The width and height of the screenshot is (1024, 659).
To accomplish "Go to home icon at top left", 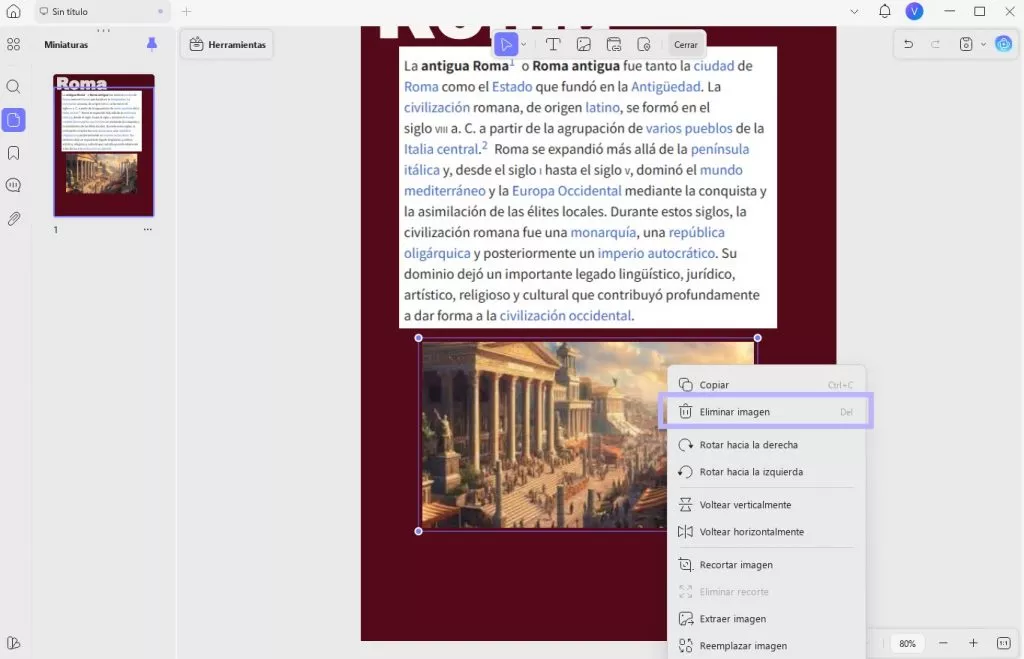I will [14, 11].
